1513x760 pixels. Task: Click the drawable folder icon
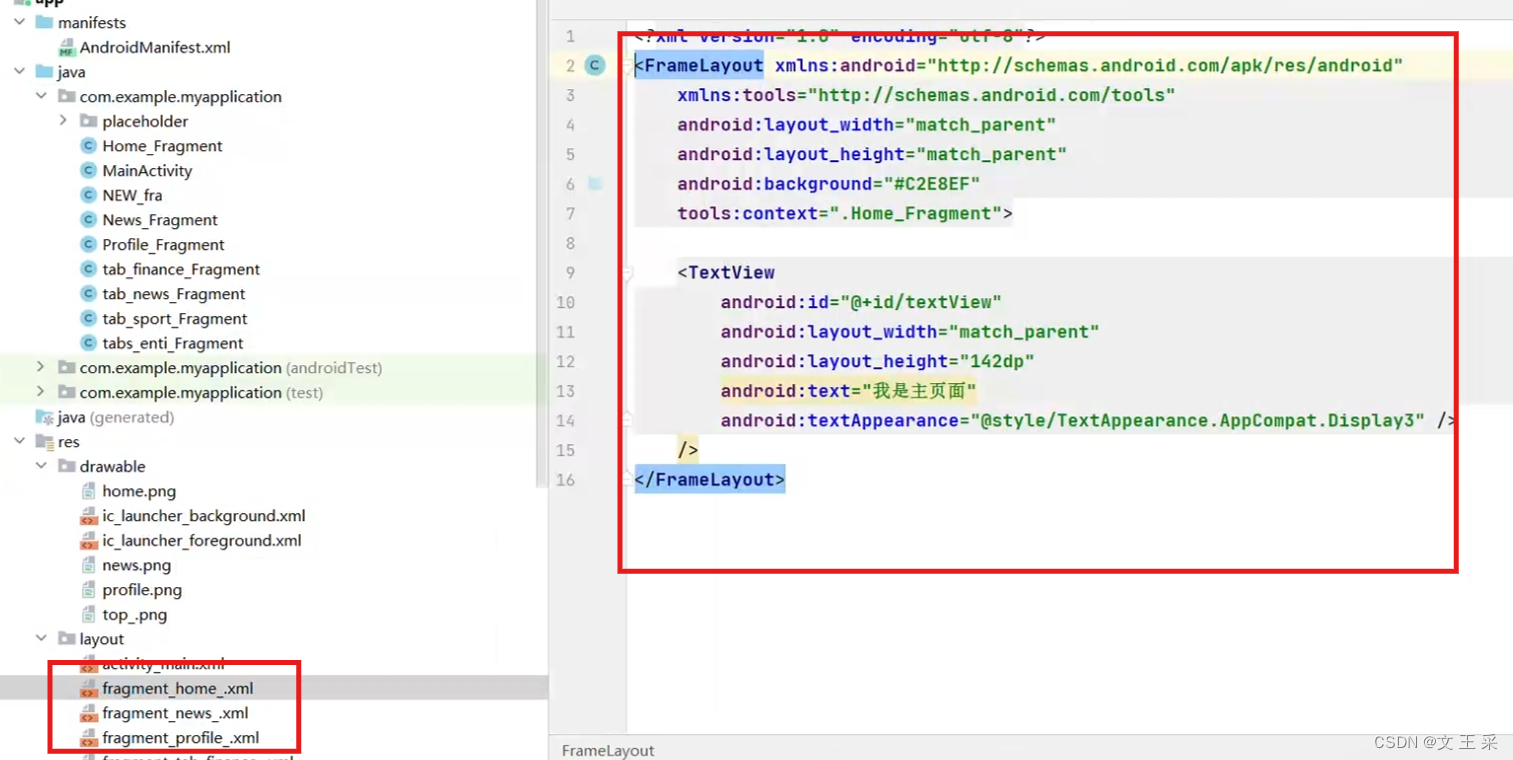tap(67, 466)
